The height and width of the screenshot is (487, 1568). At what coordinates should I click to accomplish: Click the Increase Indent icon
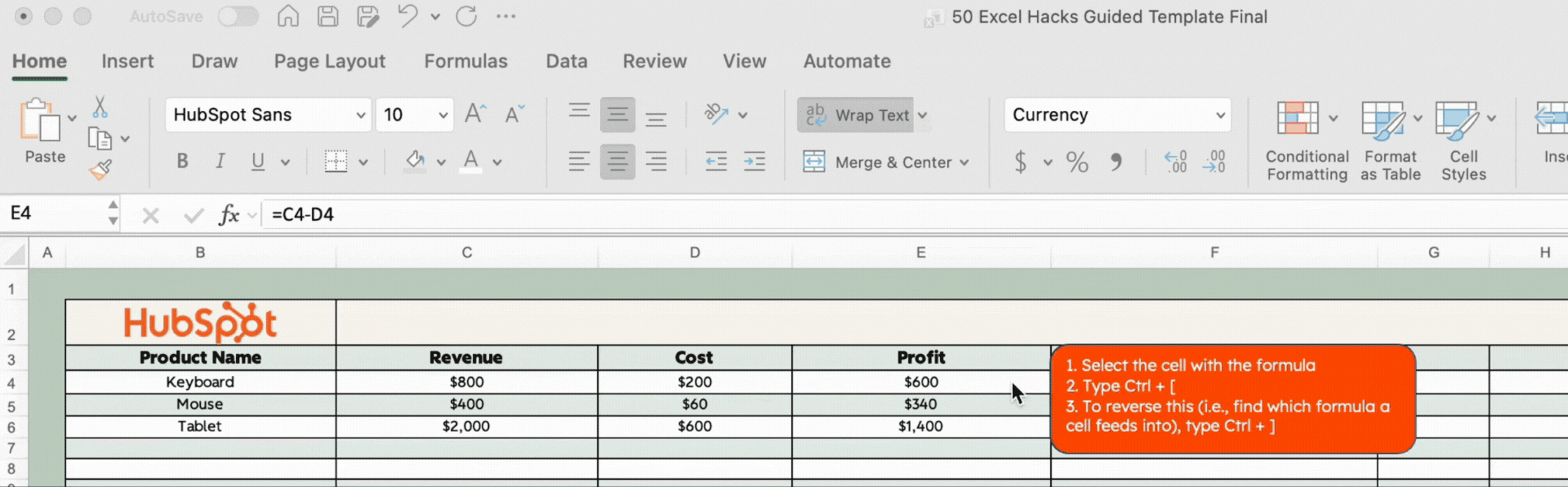click(754, 162)
